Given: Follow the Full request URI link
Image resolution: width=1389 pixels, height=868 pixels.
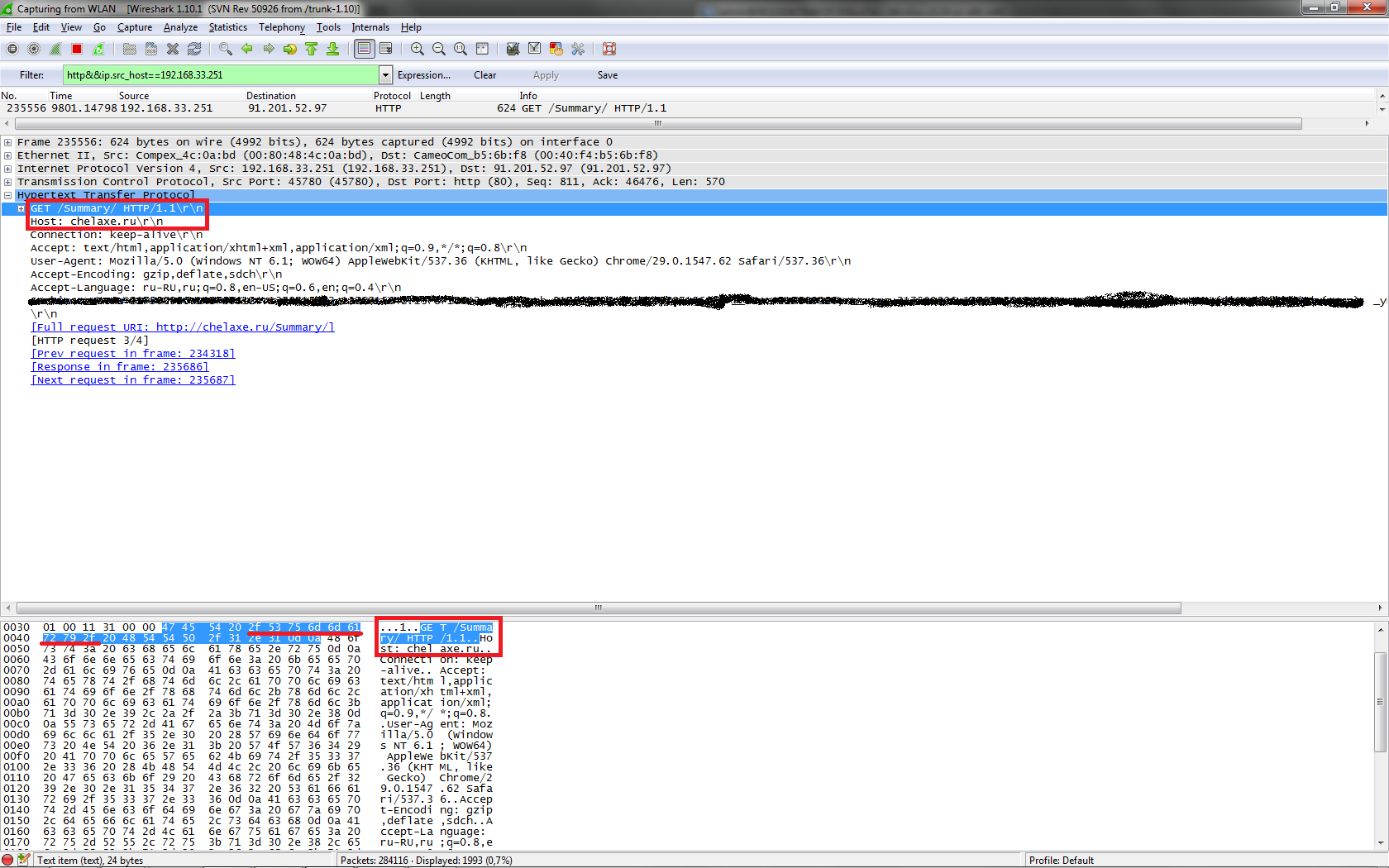Looking at the screenshot, I should click(x=183, y=327).
